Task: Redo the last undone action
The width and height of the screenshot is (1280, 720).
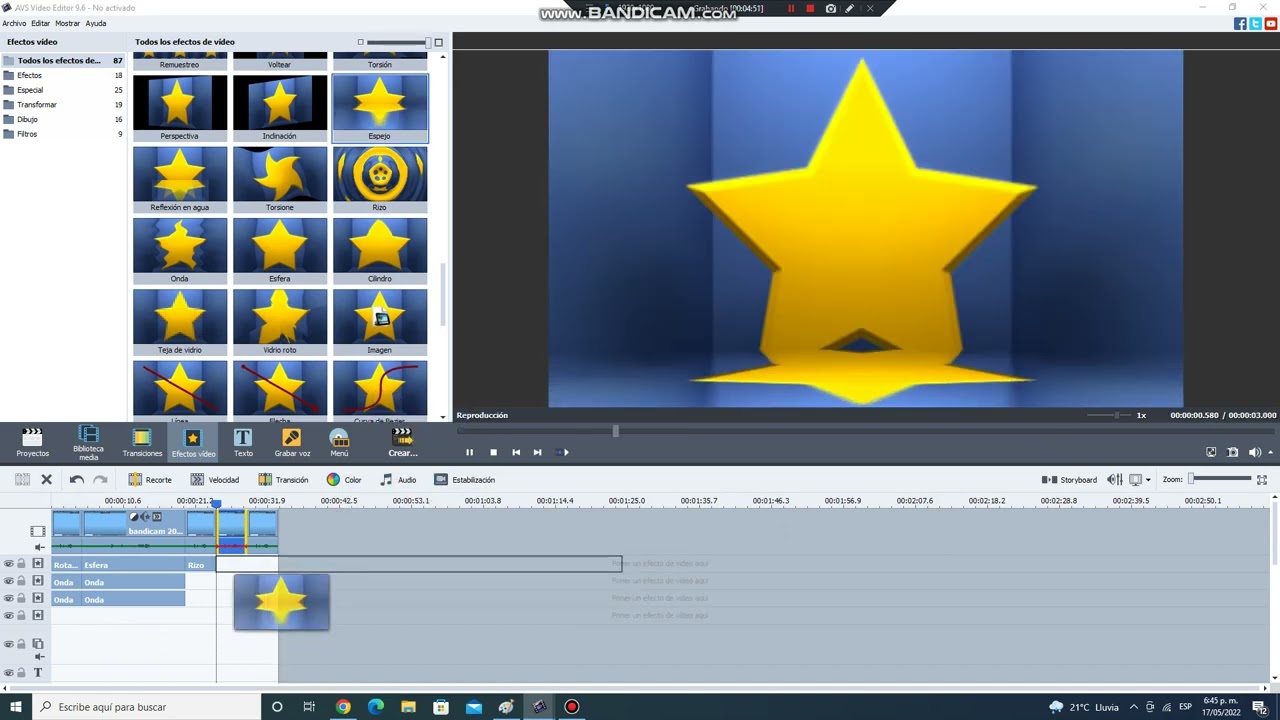Action: pyautogui.click(x=100, y=479)
